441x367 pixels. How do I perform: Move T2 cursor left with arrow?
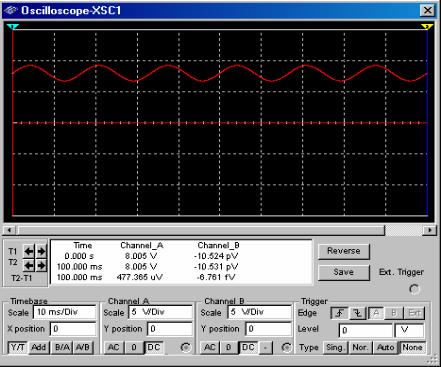29,265
